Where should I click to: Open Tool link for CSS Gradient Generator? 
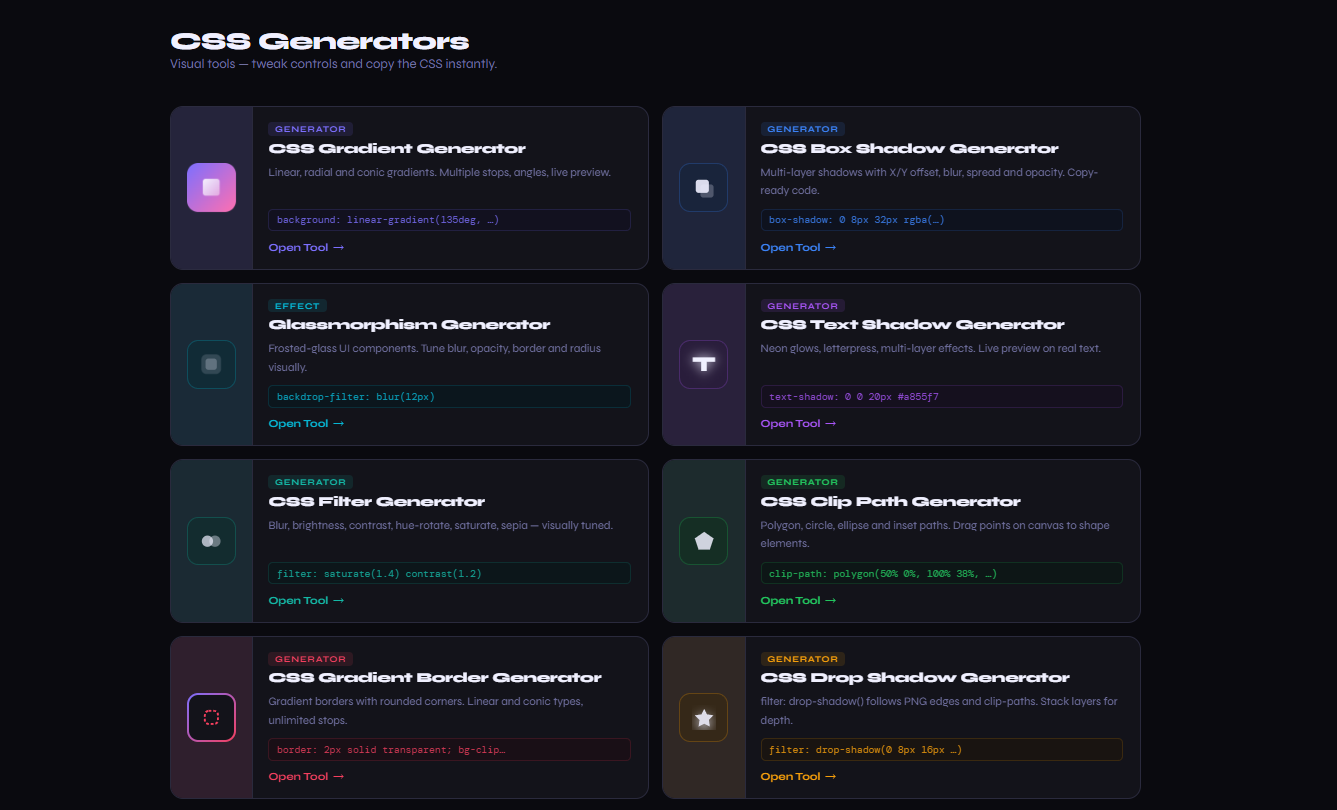click(306, 247)
